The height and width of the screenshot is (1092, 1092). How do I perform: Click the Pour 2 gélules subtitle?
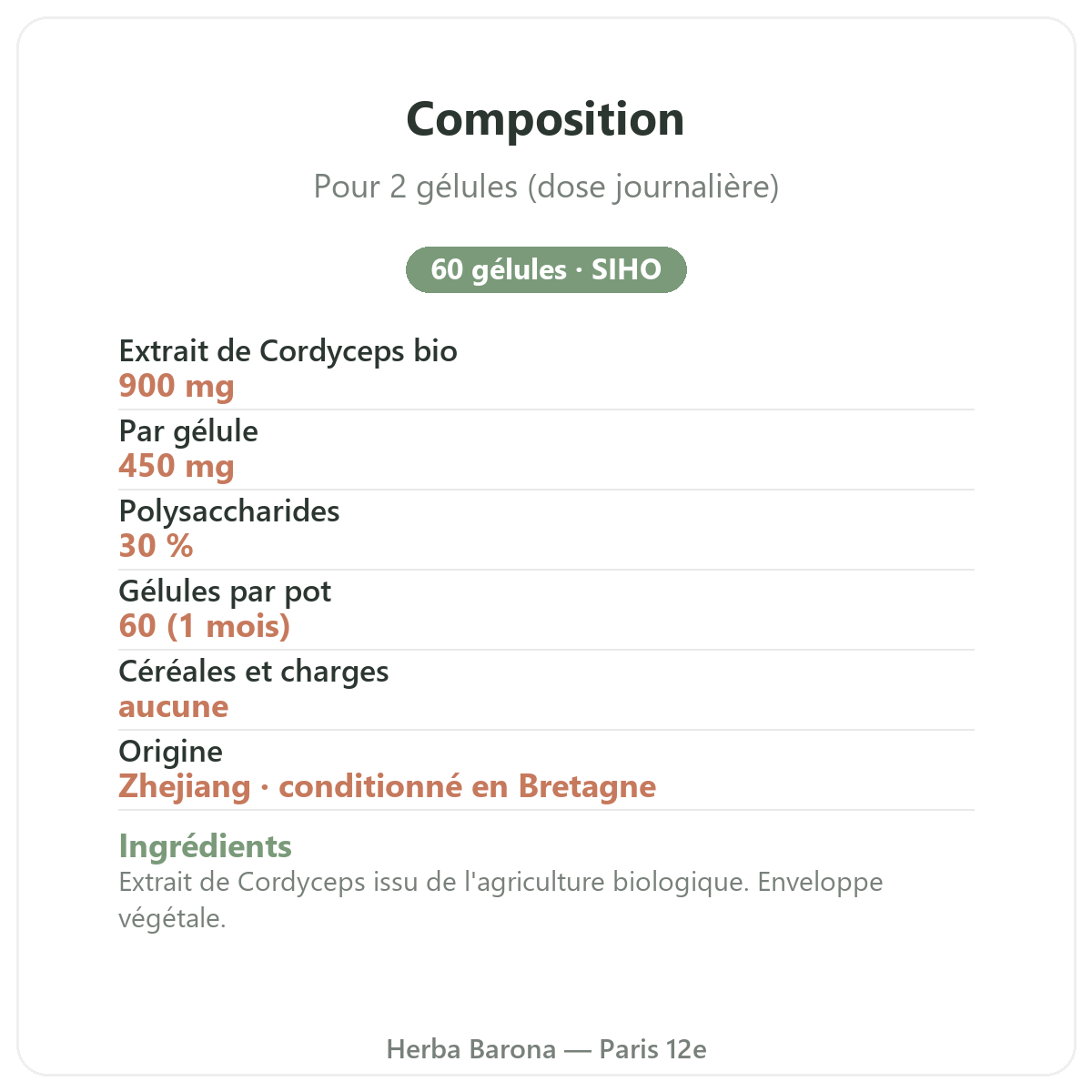pyautogui.click(x=546, y=187)
